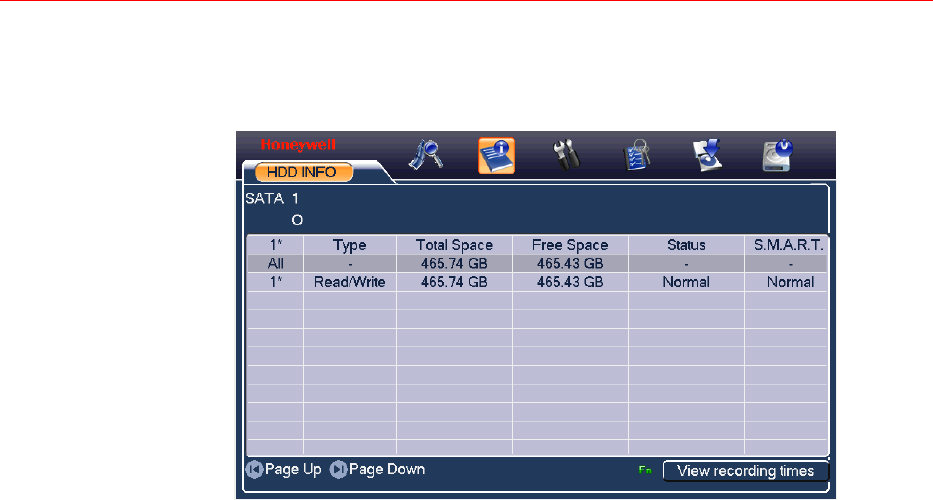Click the Normal value under Status
Screen dimensions: 933x500
pyautogui.click(x=686, y=282)
